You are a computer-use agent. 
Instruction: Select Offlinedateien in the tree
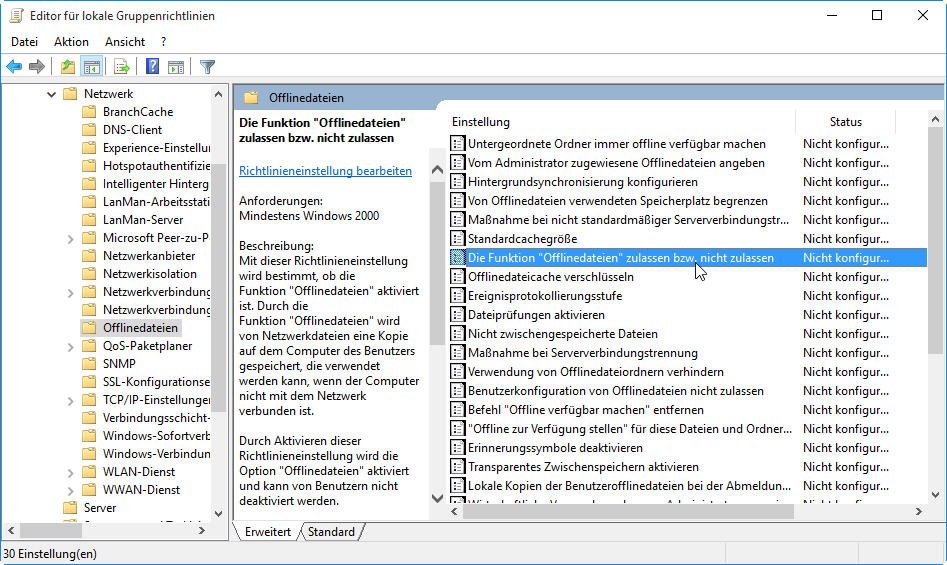pyautogui.click(x=140, y=328)
